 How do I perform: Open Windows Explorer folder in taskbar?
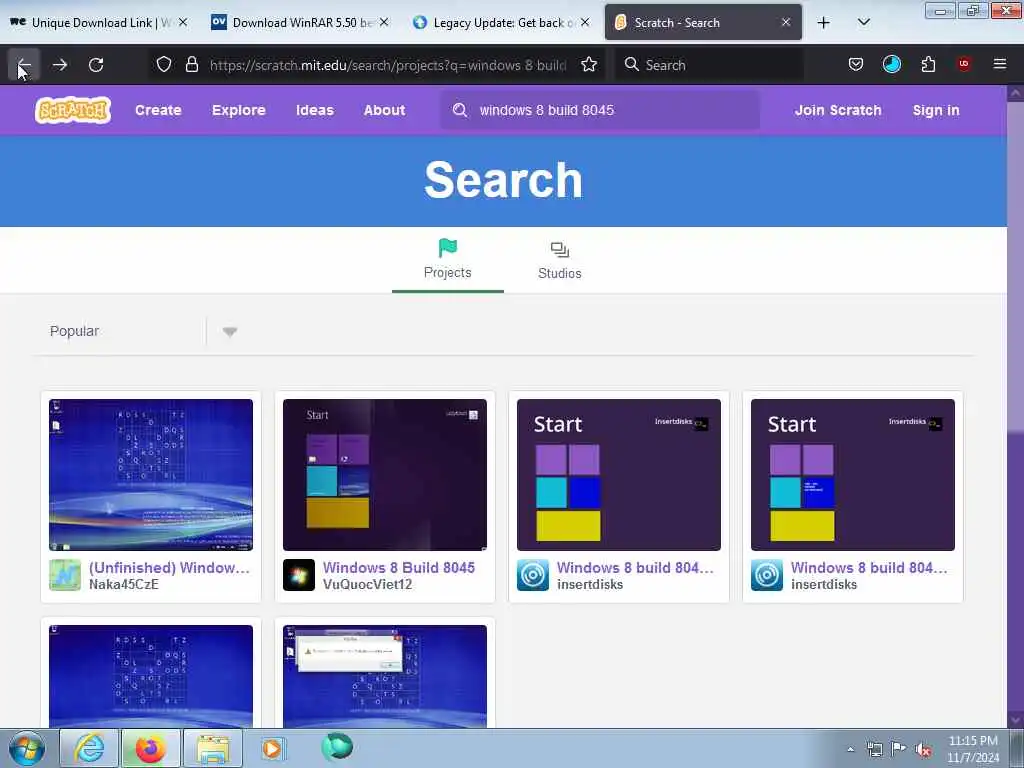click(x=213, y=748)
